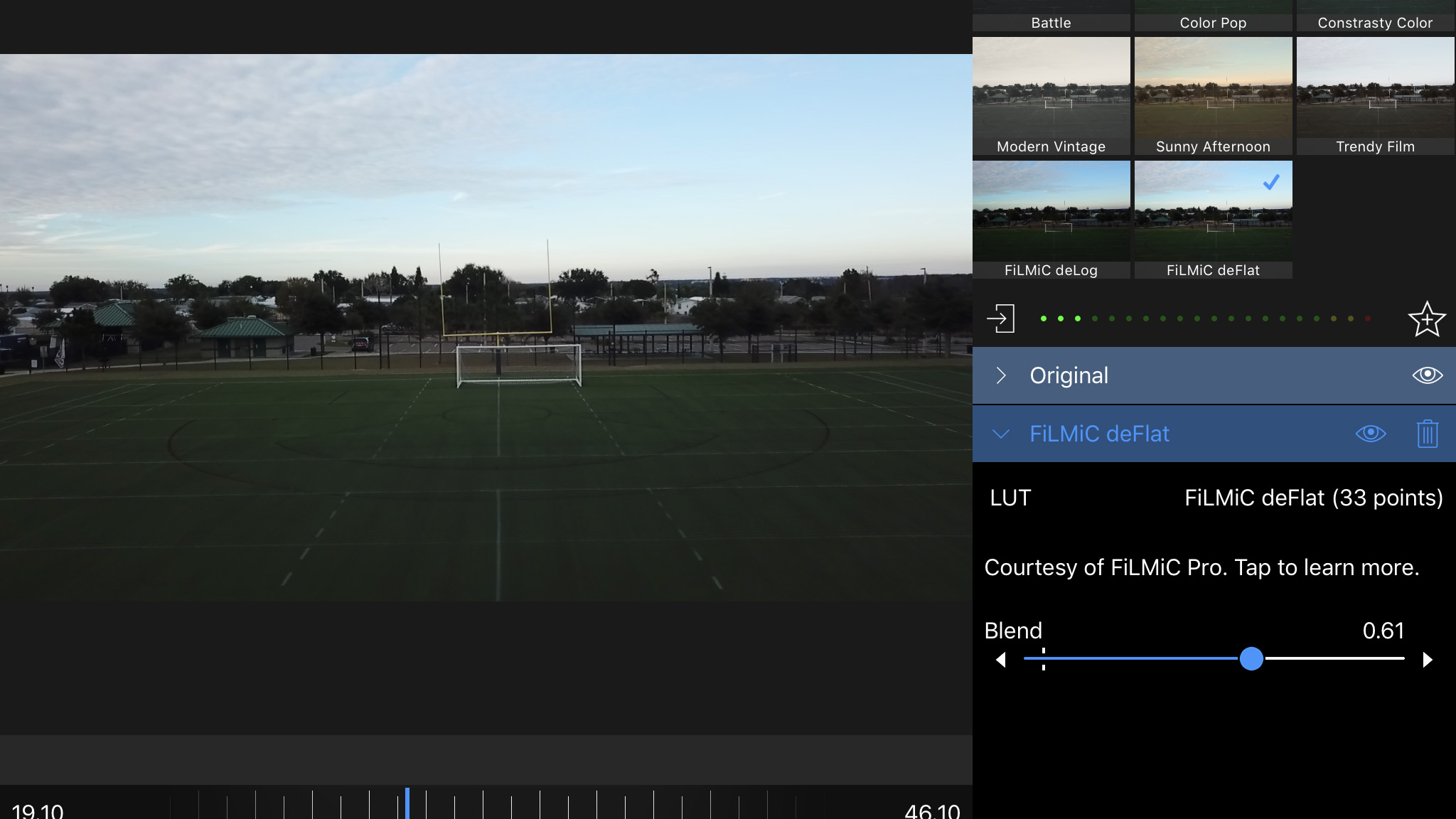Click the add-to-favorites star icon
This screenshot has width=1456, height=819.
[x=1426, y=319]
